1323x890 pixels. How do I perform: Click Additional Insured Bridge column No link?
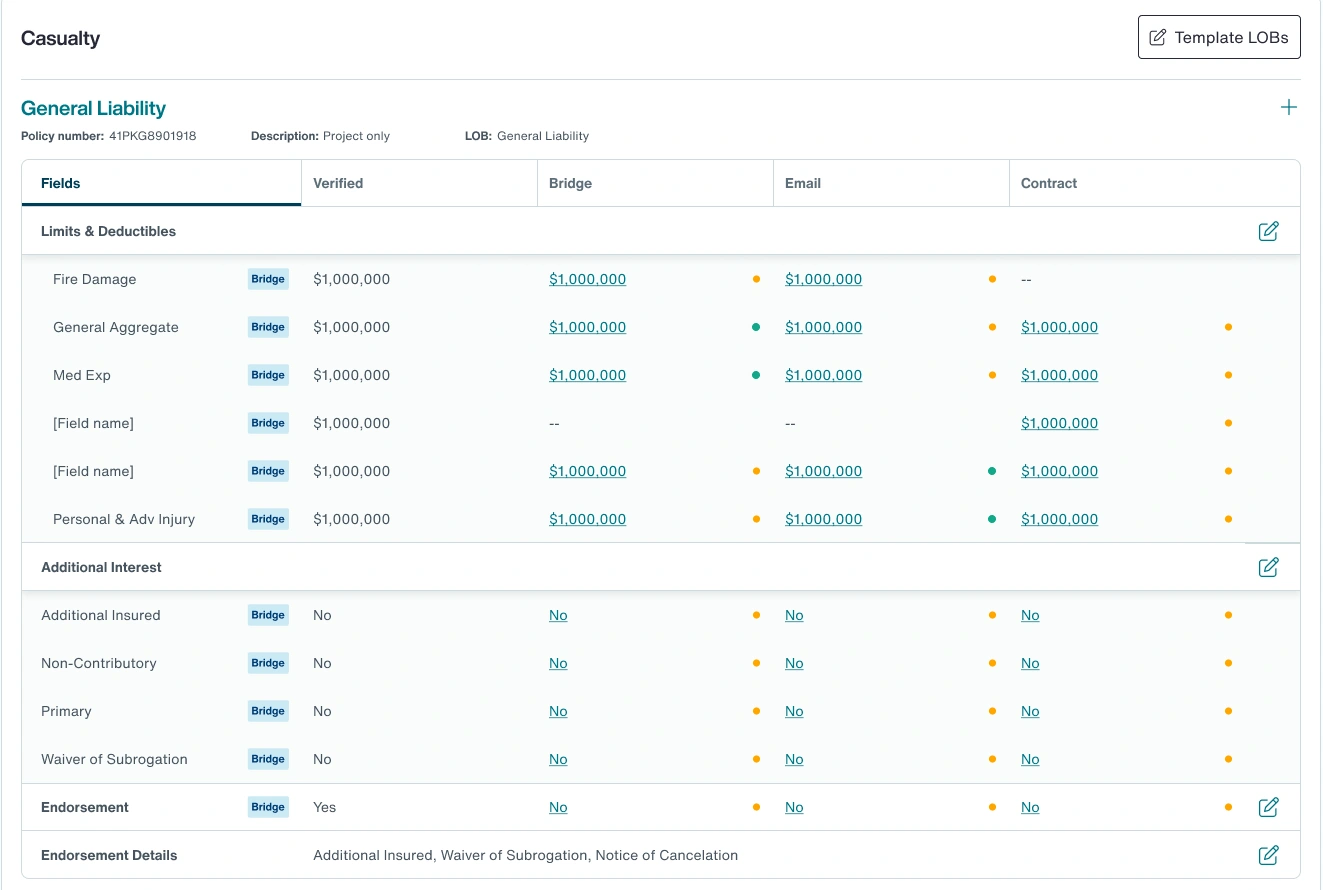[x=558, y=615]
